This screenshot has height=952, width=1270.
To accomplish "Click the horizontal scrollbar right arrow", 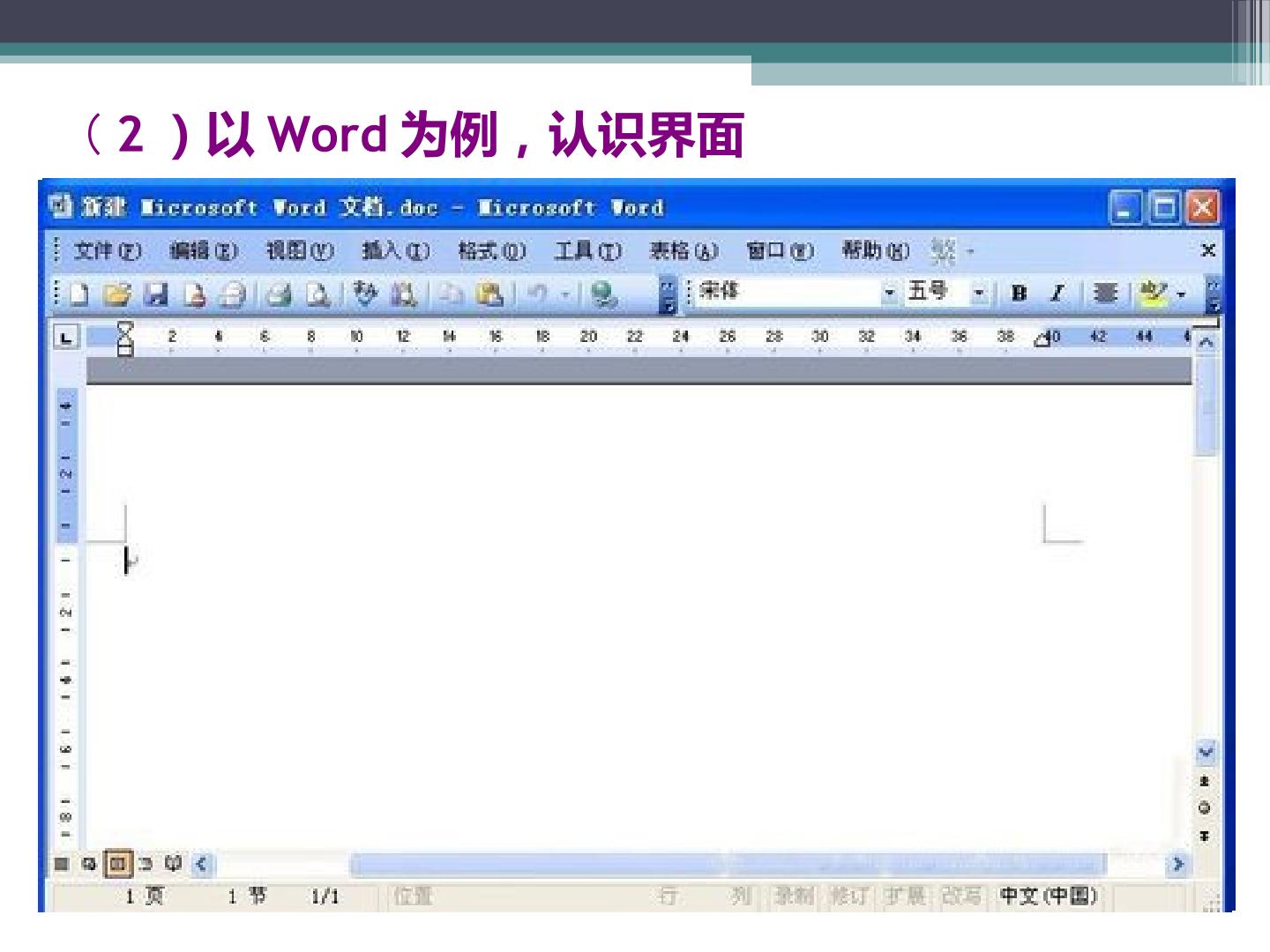I will (x=1177, y=864).
